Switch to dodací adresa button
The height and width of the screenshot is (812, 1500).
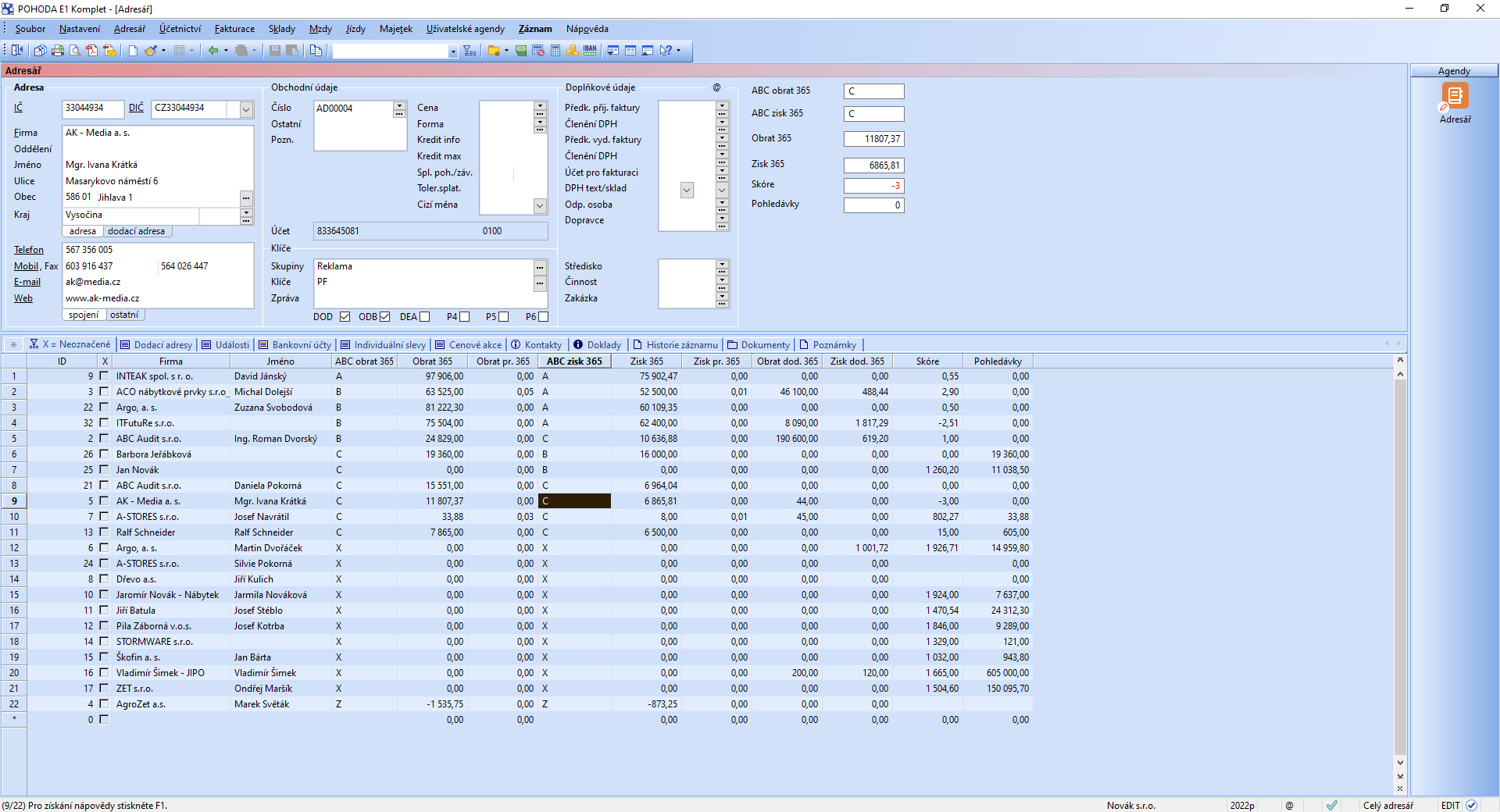pyautogui.click(x=136, y=231)
